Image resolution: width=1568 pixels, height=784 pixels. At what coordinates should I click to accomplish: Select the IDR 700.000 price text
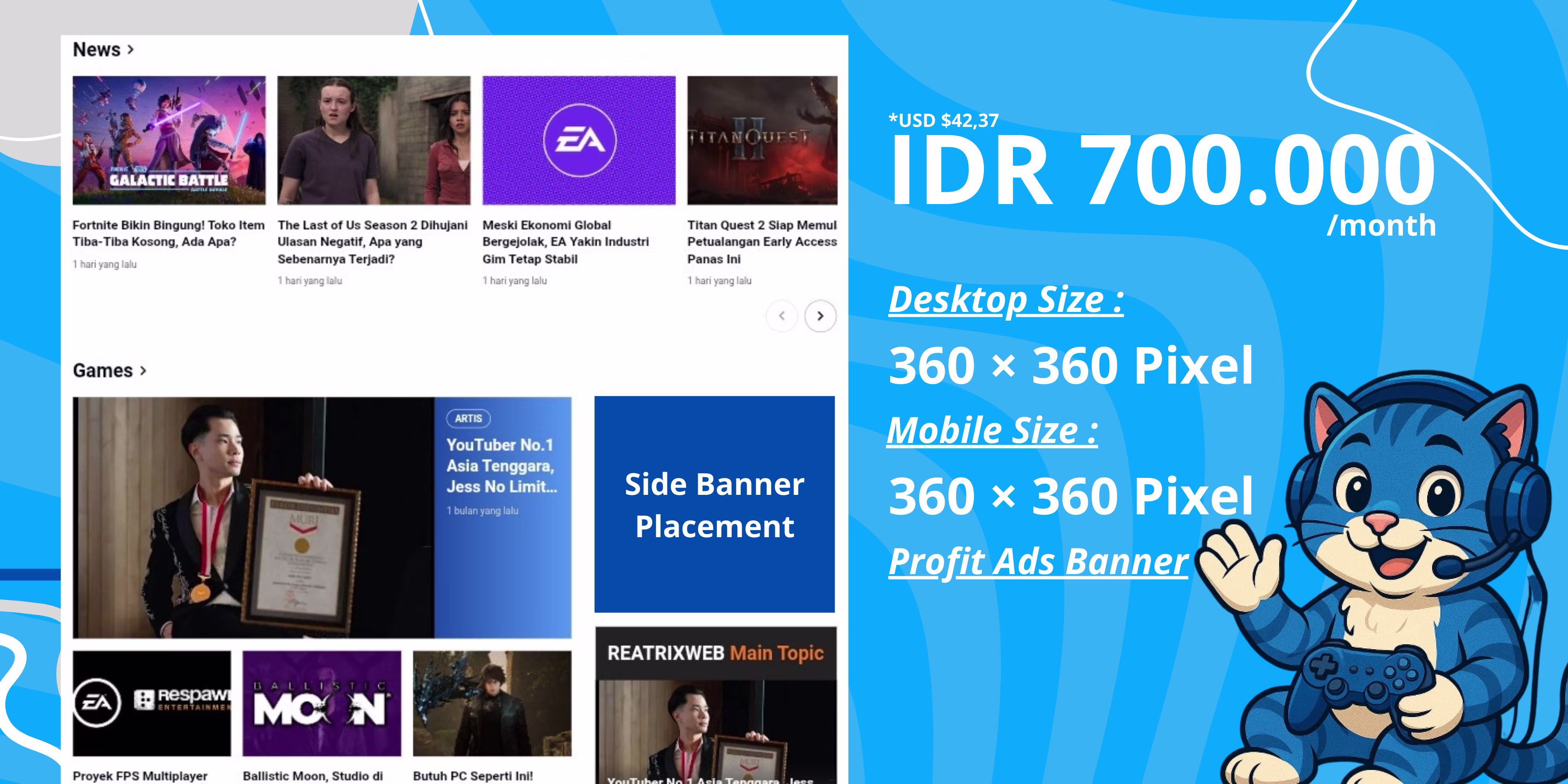(x=1163, y=170)
